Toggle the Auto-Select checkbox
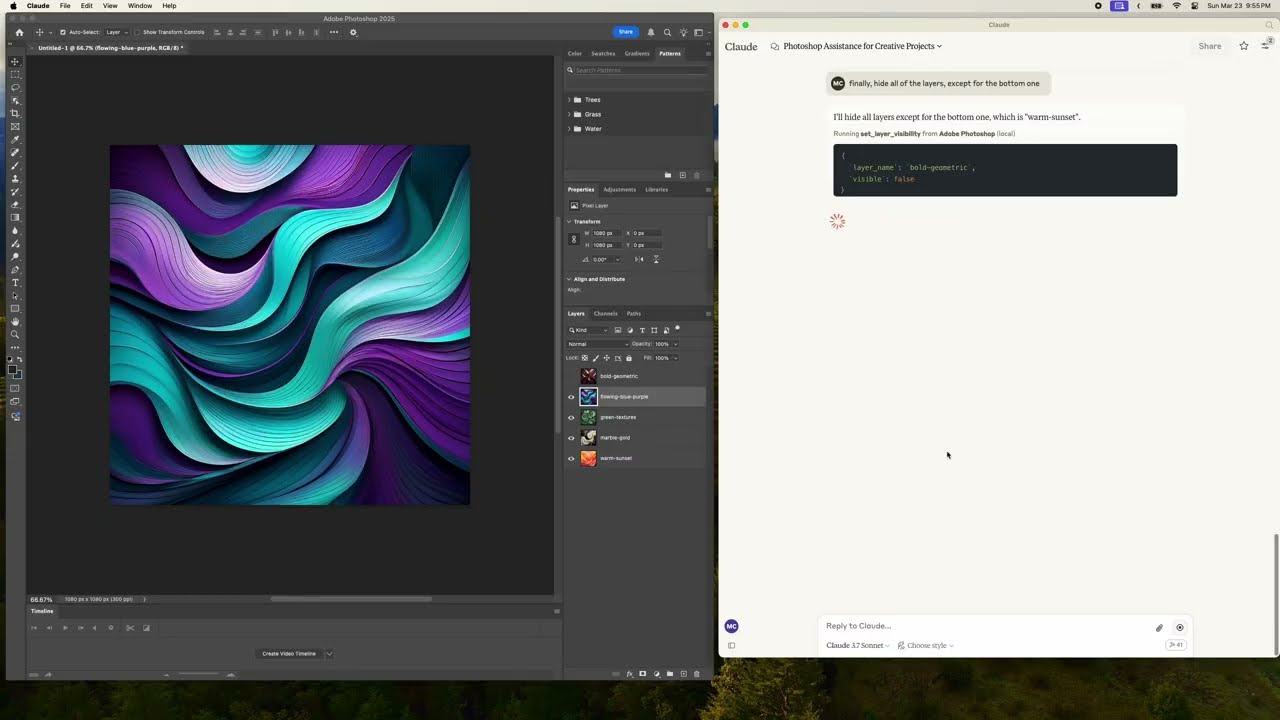This screenshot has width=1280, height=720. [63, 32]
